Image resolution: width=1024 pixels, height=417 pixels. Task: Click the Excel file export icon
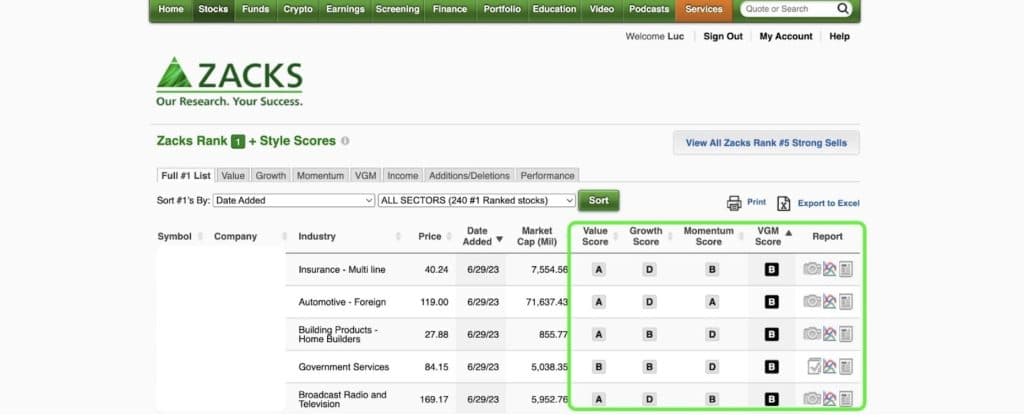pos(784,204)
